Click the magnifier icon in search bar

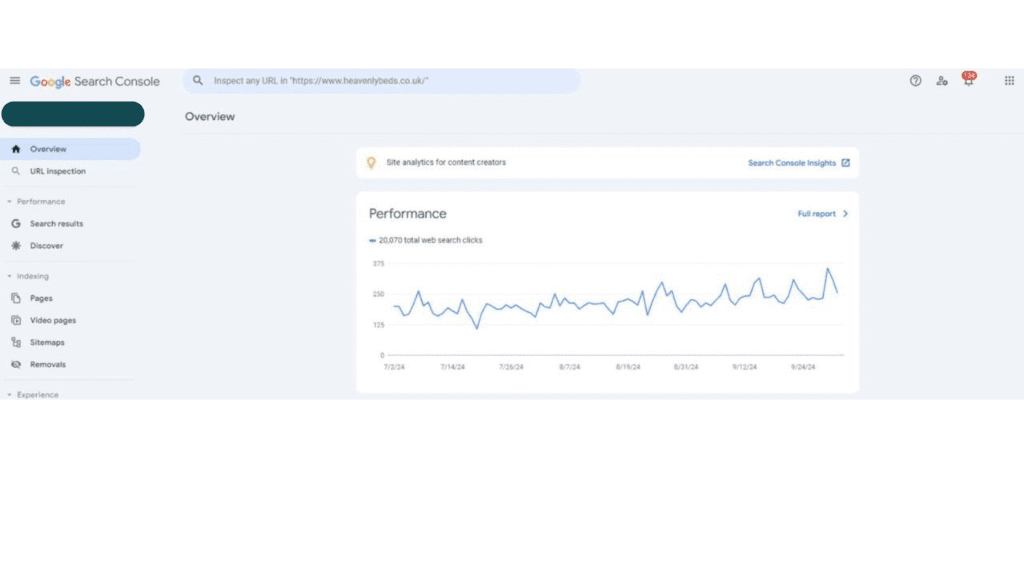coord(198,81)
